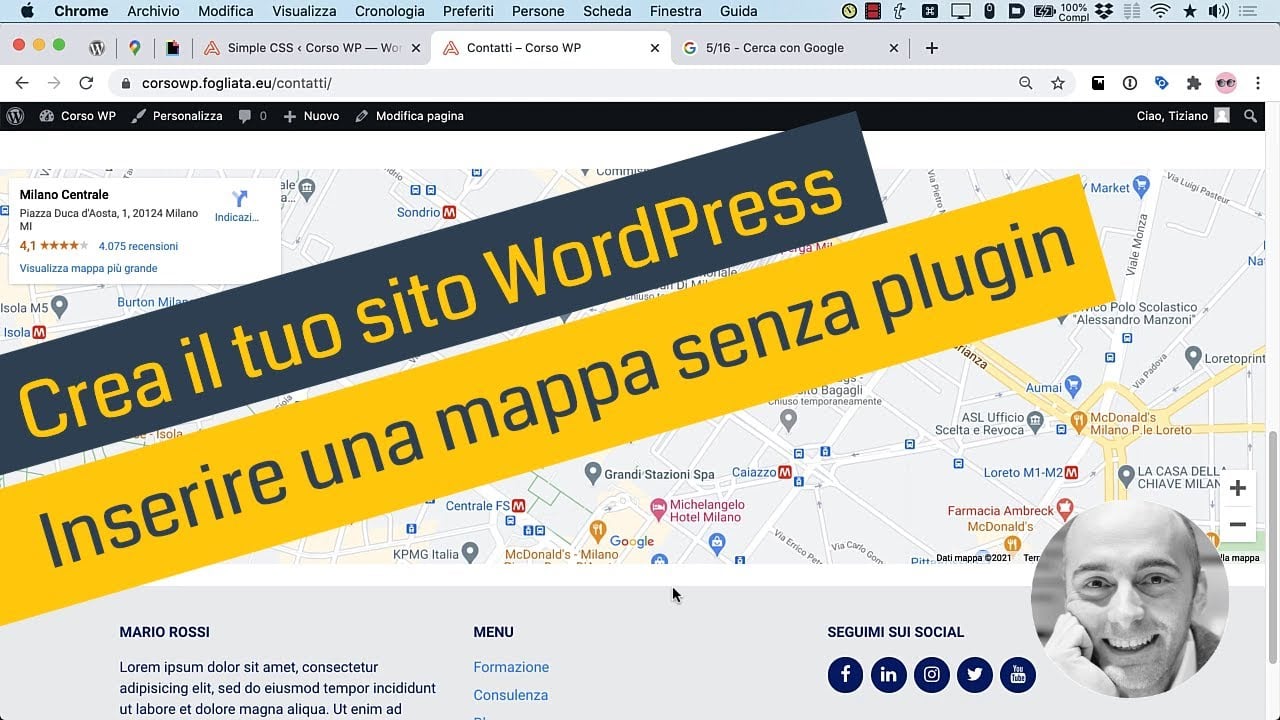Image resolution: width=1280 pixels, height=720 pixels.
Task: Zoom out the map with the minus button
Action: (1237, 524)
